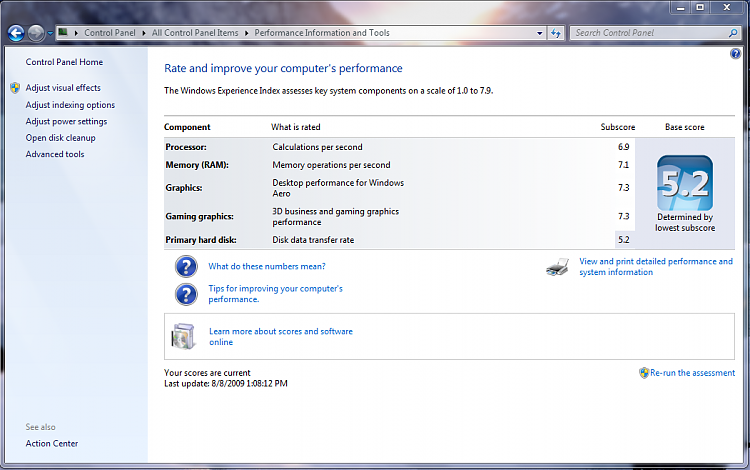This screenshot has width=750, height=470.
Task: Click Re-run the assessment
Action: click(x=692, y=373)
